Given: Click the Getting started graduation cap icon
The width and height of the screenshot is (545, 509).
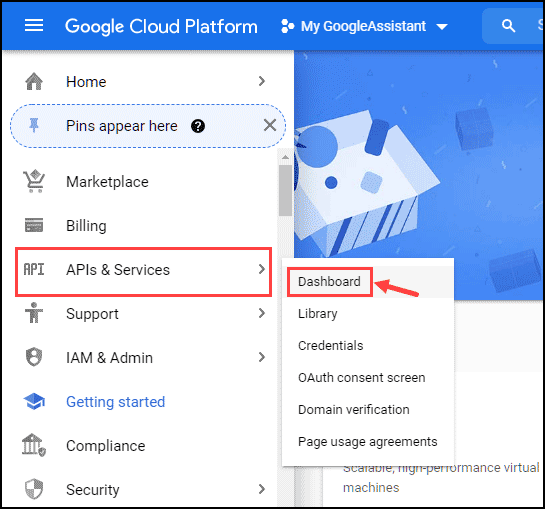Looking at the screenshot, I should pos(34,402).
